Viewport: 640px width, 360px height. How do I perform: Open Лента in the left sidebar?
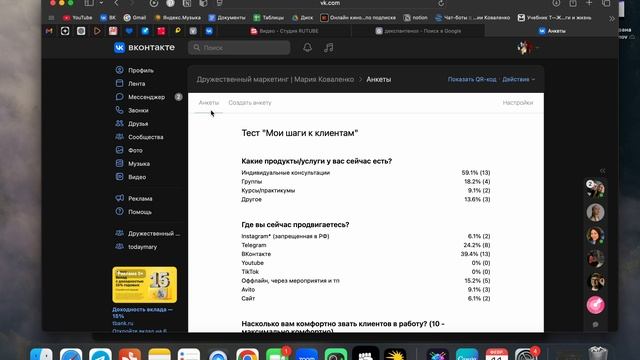pyautogui.click(x=131, y=83)
